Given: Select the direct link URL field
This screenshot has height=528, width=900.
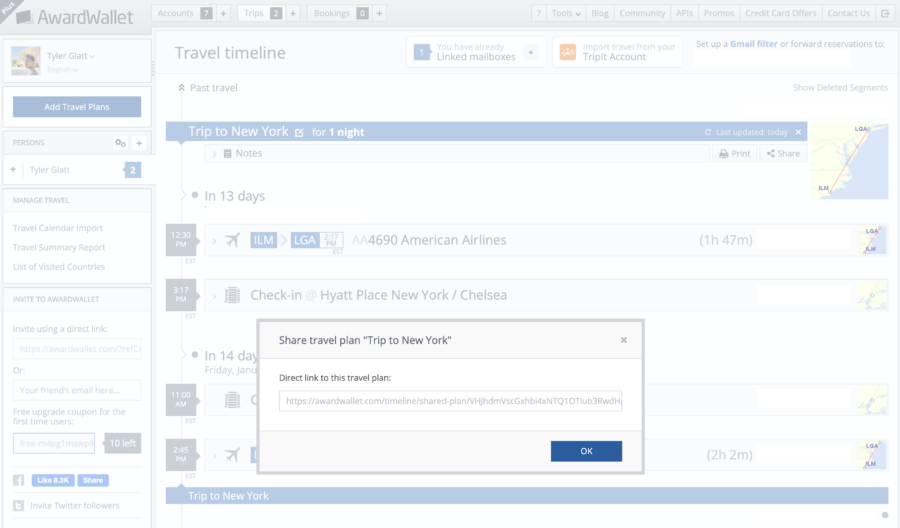Looking at the screenshot, I should [x=450, y=401].
